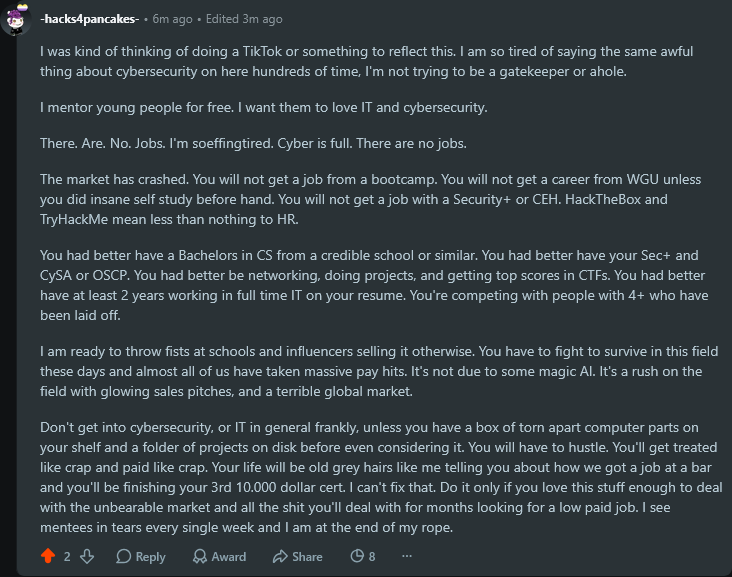Click the paragraph mentioning doing a TikTok
Image resolution: width=732 pixels, height=577 pixels.
366,61
